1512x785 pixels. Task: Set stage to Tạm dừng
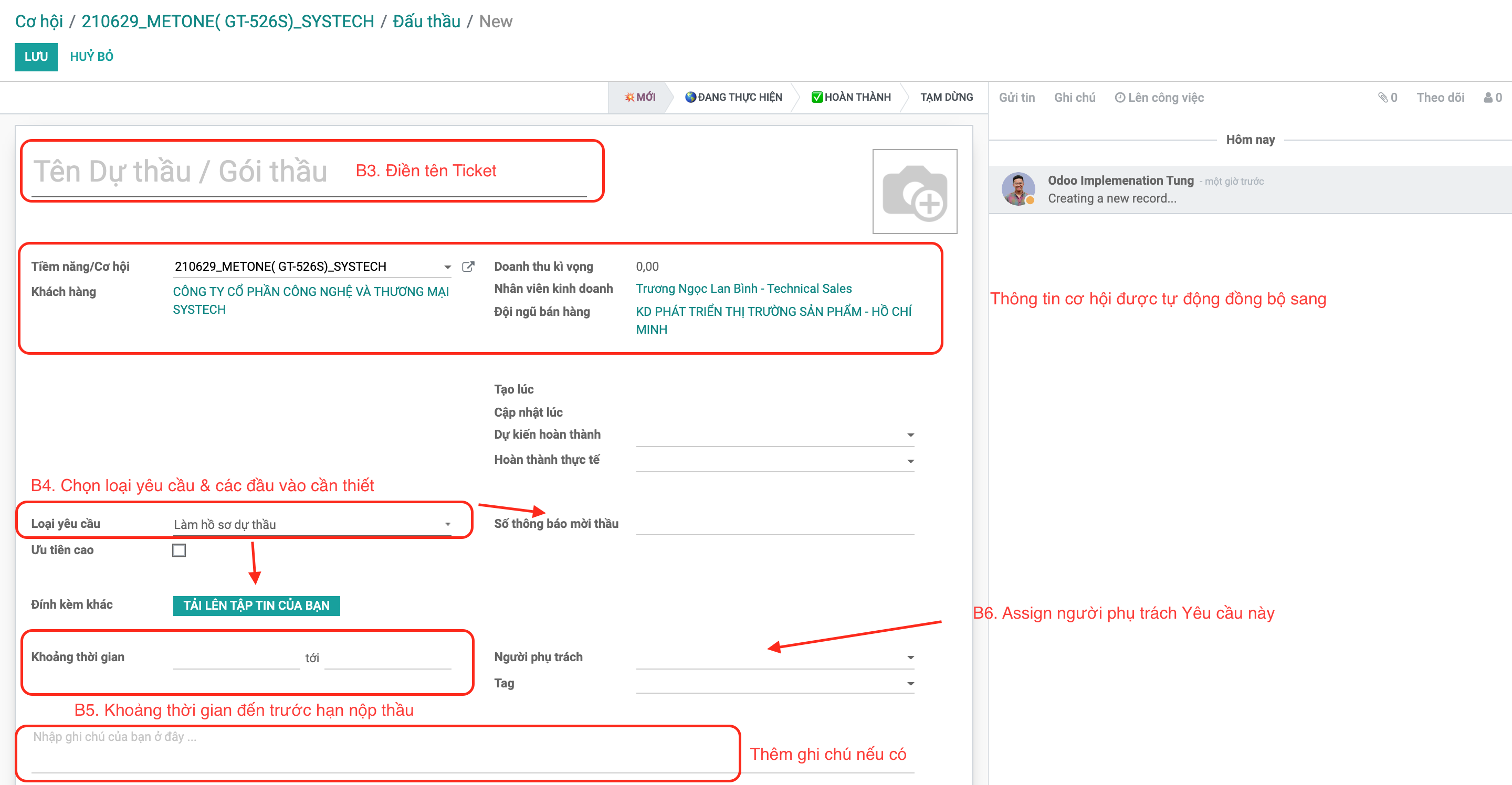(946, 98)
